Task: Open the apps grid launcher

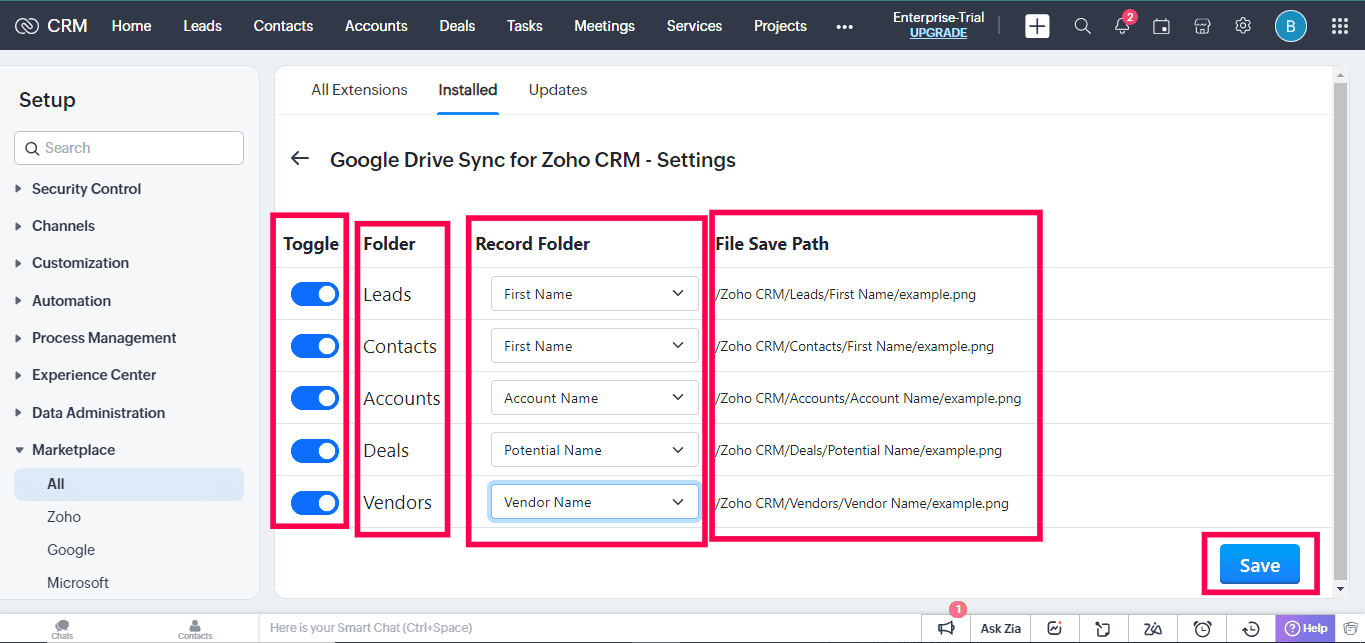Action: 1340,26
